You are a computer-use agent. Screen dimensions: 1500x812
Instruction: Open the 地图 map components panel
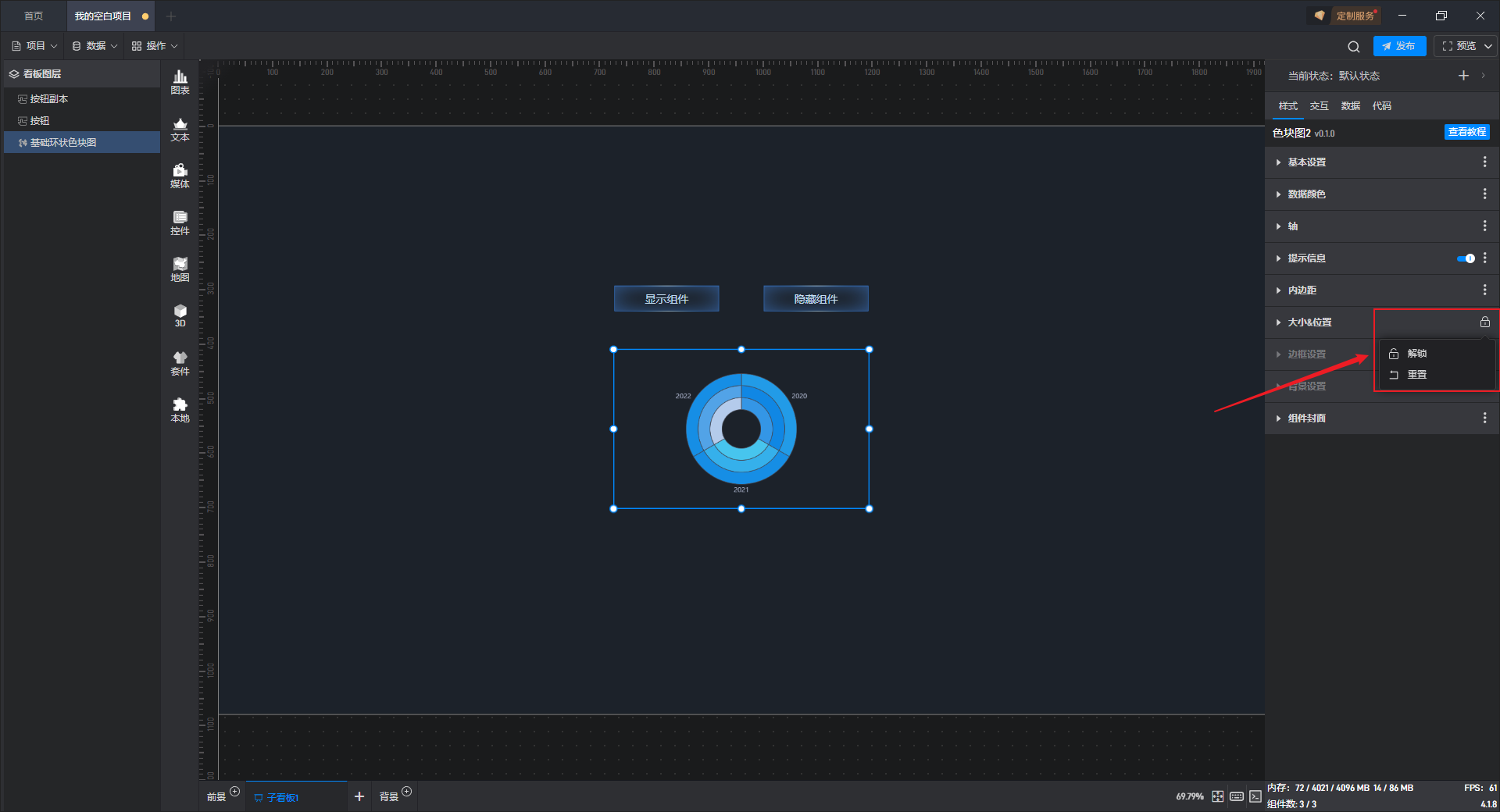pyautogui.click(x=180, y=269)
